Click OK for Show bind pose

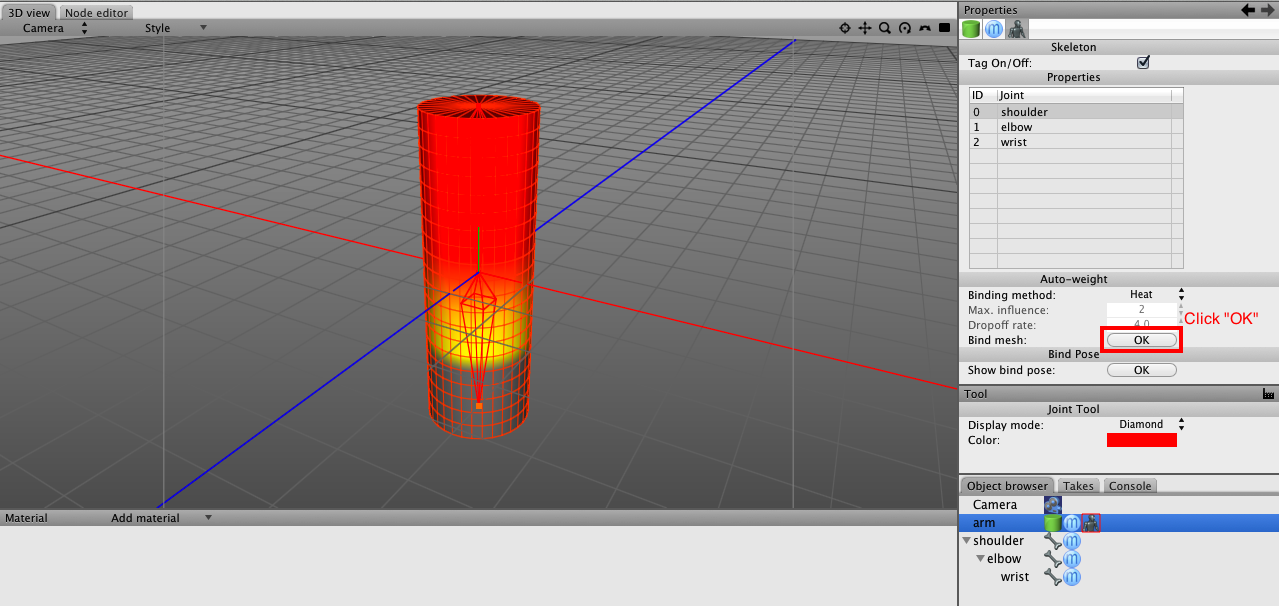click(x=1141, y=370)
